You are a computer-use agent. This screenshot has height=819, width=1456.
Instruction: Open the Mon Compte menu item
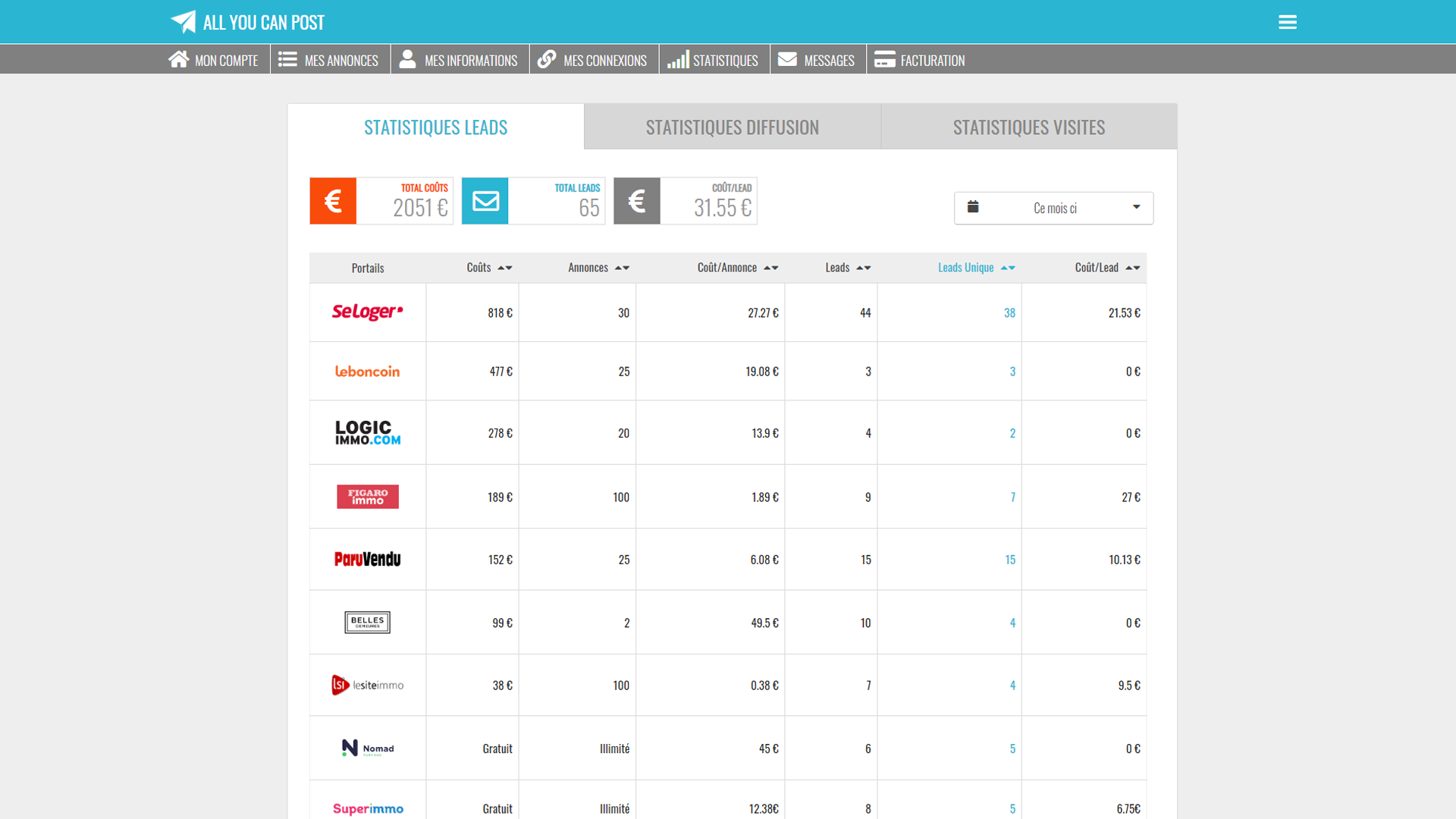tap(213, 59)
